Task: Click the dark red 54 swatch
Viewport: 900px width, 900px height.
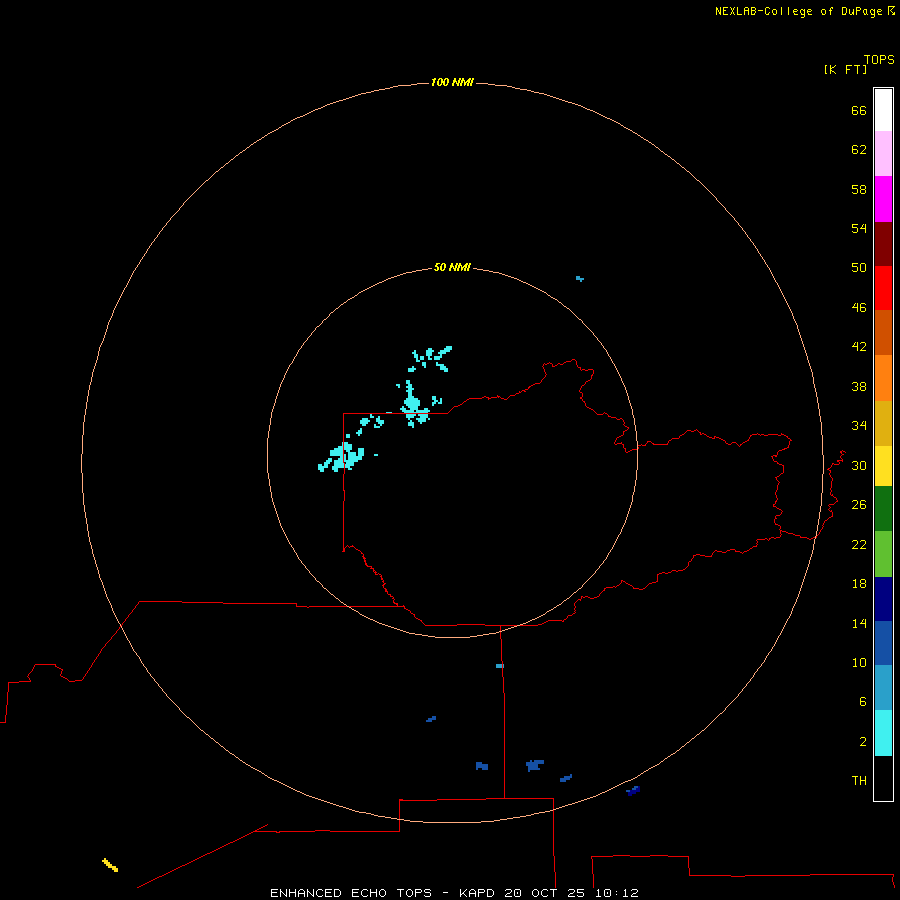Action: coord(883,243)
